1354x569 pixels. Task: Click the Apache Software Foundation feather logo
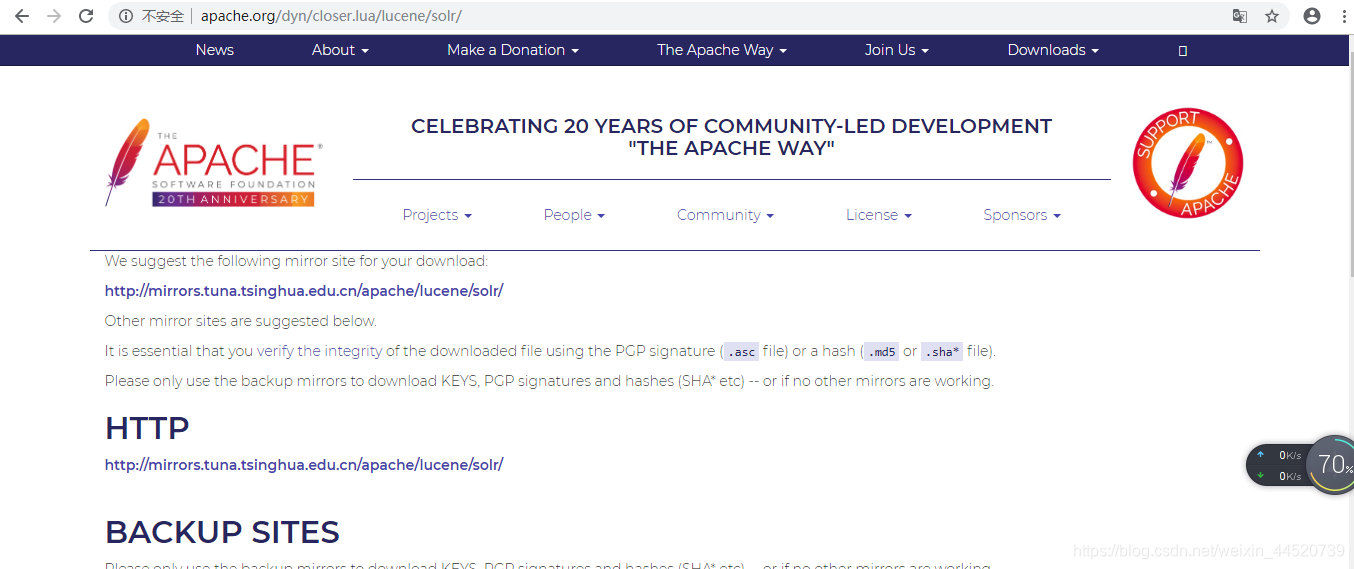(x=213, y=163)
